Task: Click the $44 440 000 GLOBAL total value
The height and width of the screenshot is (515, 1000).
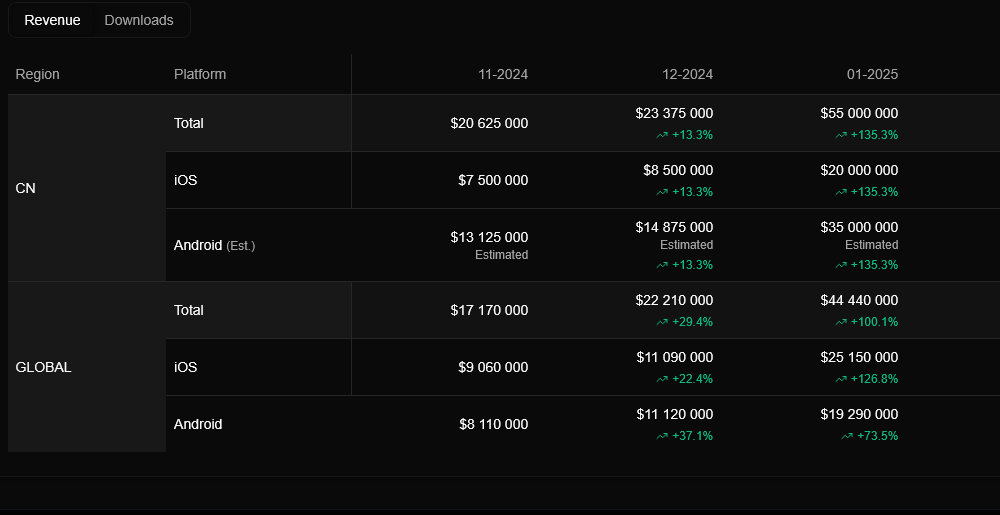Action: tap(859, 300)
